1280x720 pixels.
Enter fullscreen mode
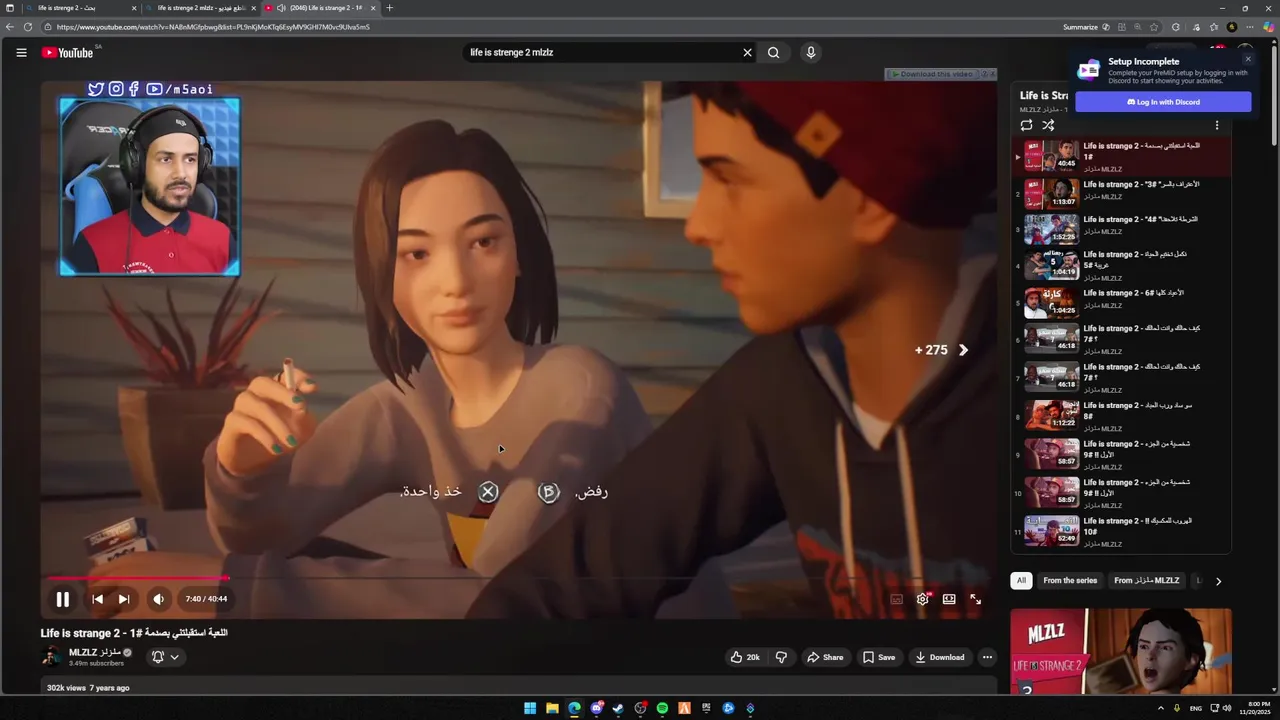tap(975, 599)
